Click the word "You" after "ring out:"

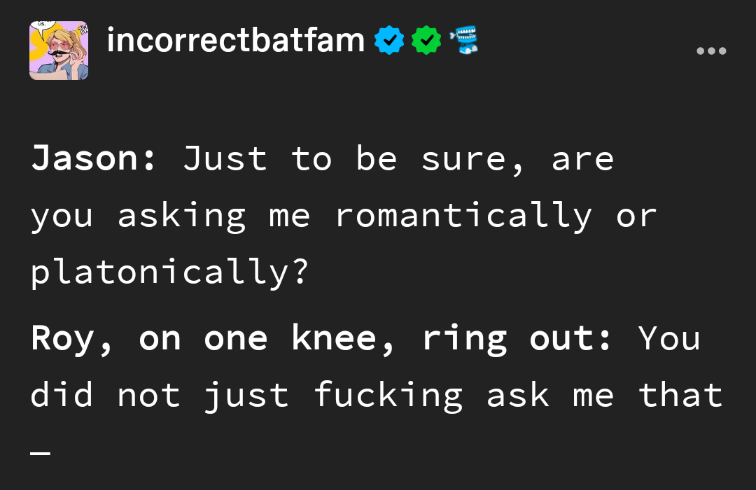[669, 339]
